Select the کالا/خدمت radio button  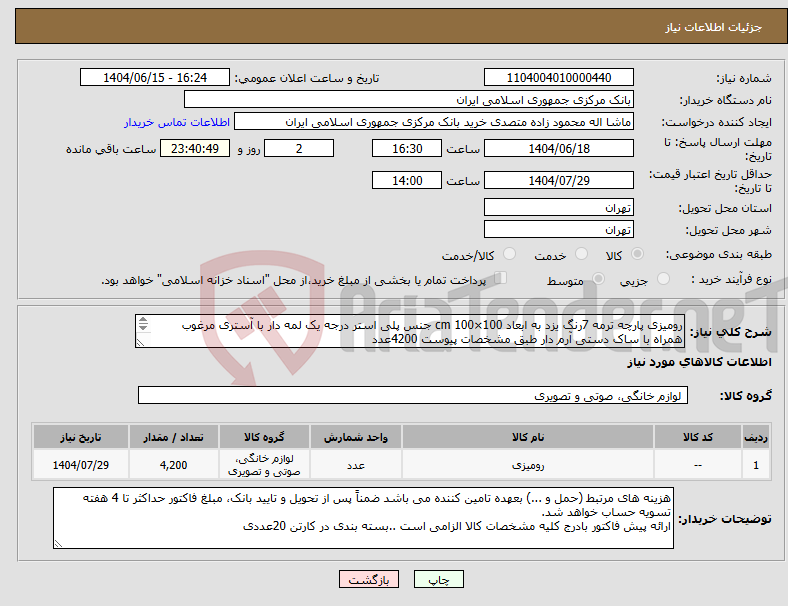510,254
